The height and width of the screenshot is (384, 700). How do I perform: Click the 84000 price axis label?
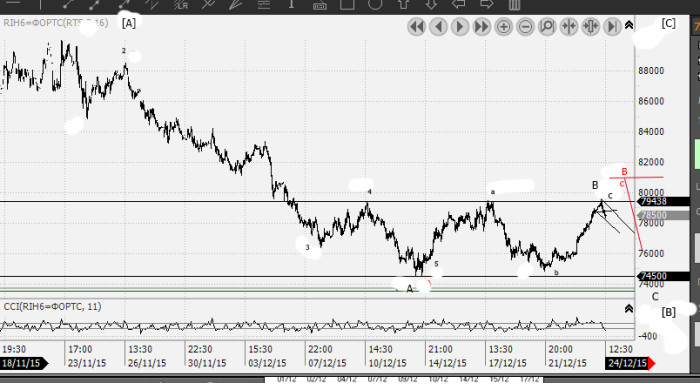pyautogui.click(x=651, y=132)
